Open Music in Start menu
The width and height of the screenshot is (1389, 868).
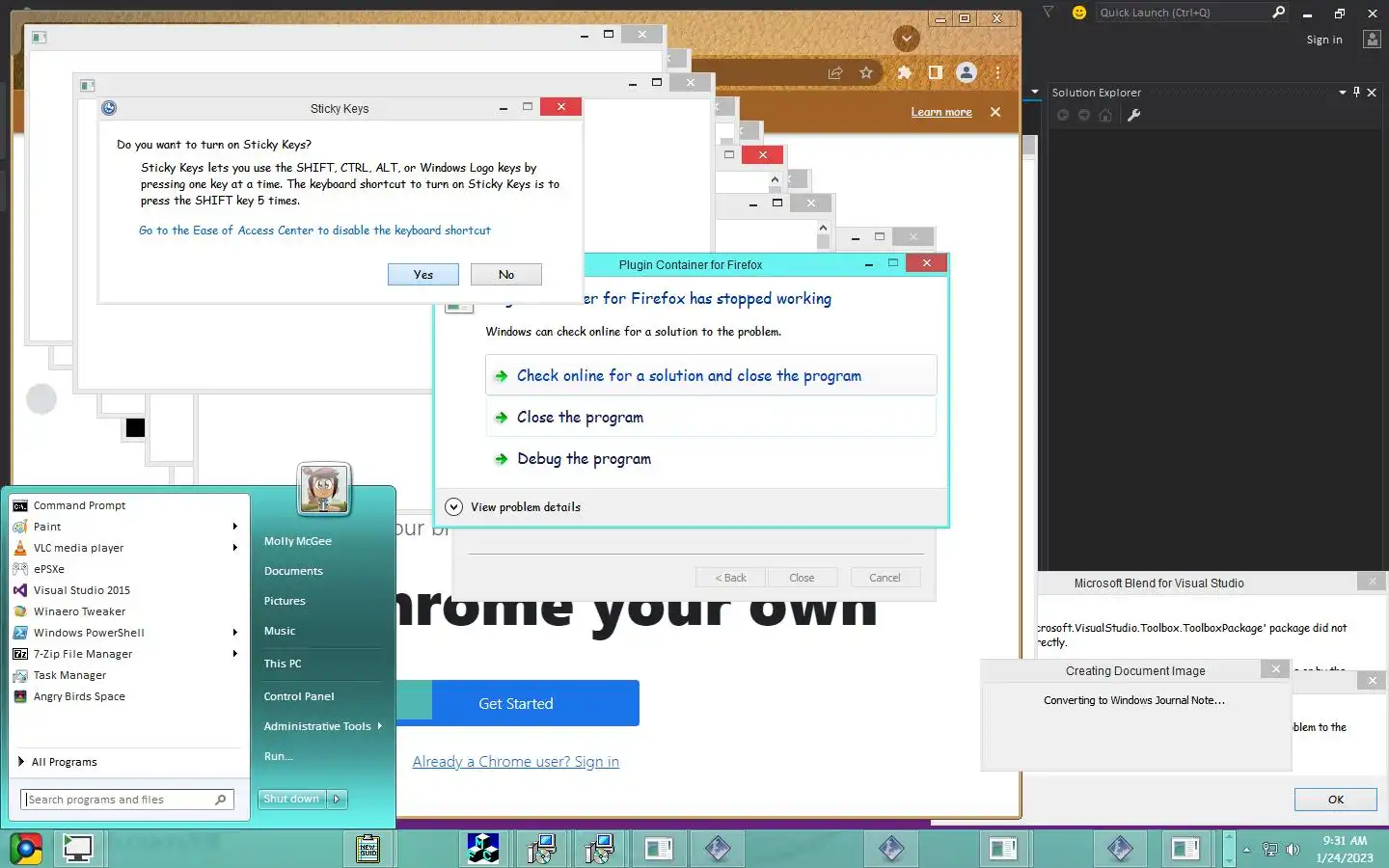pos(280,631)
